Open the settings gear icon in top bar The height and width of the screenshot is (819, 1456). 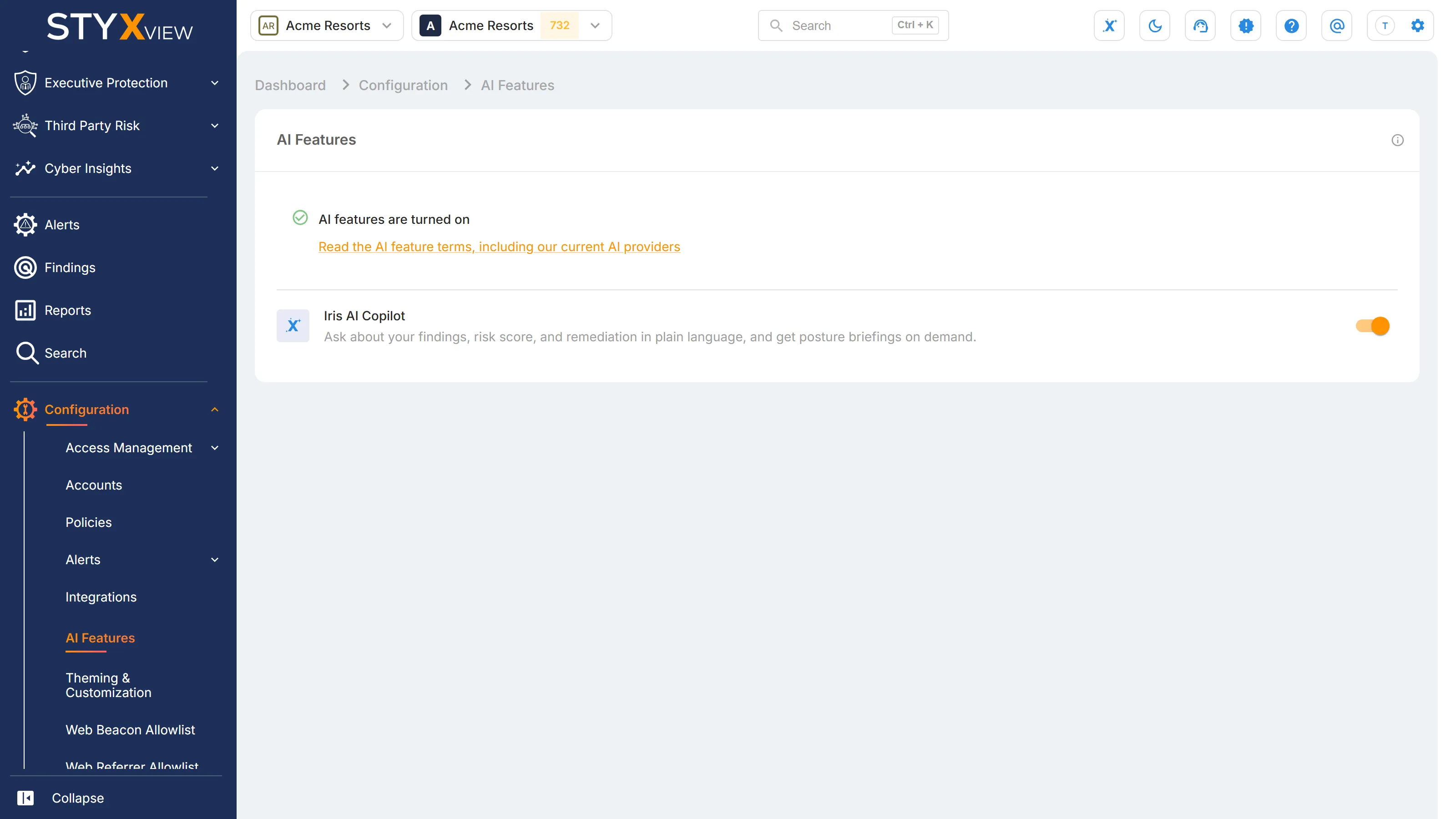1417,25
